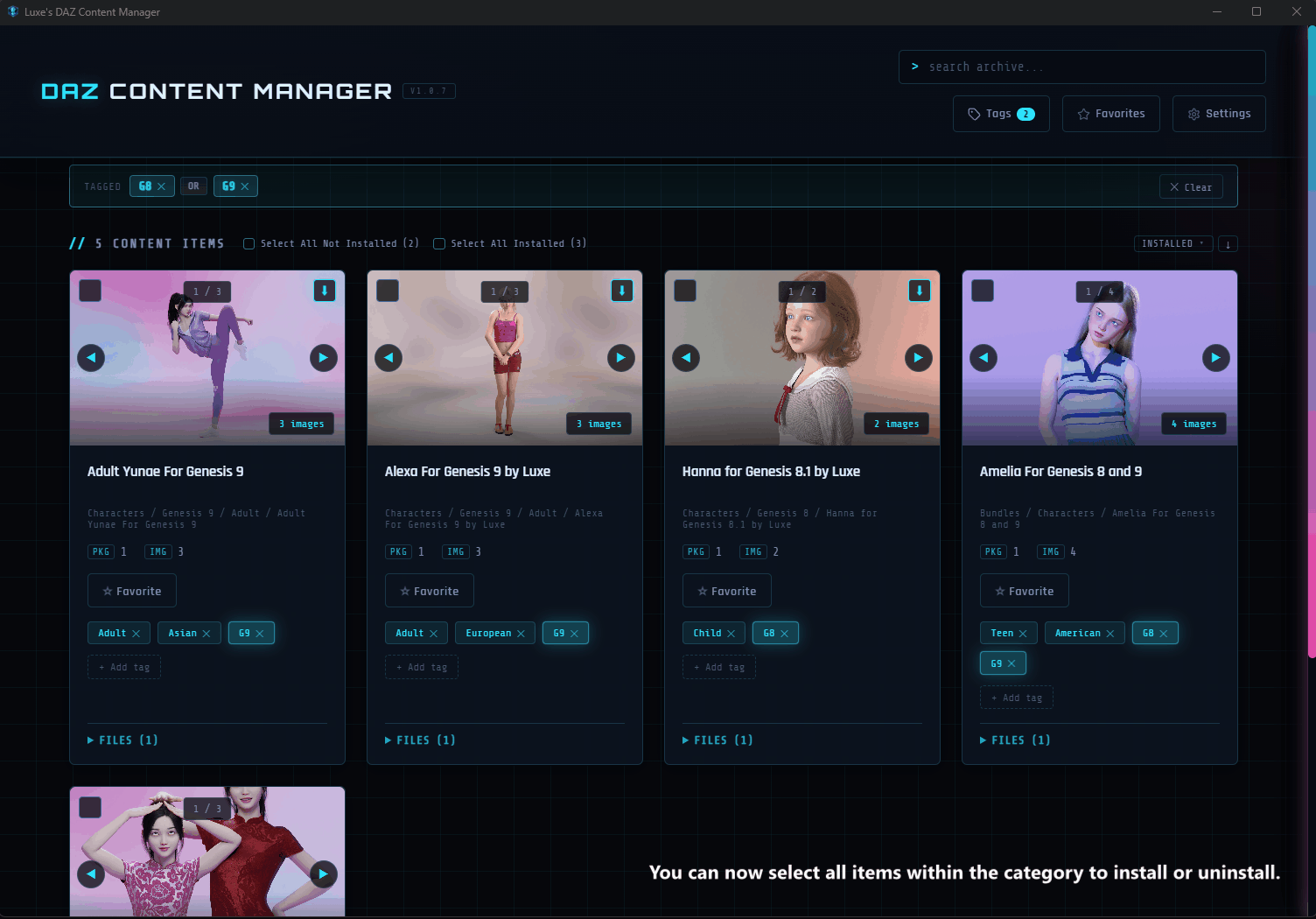Open the 3 images badge on Alexa card

598,424
